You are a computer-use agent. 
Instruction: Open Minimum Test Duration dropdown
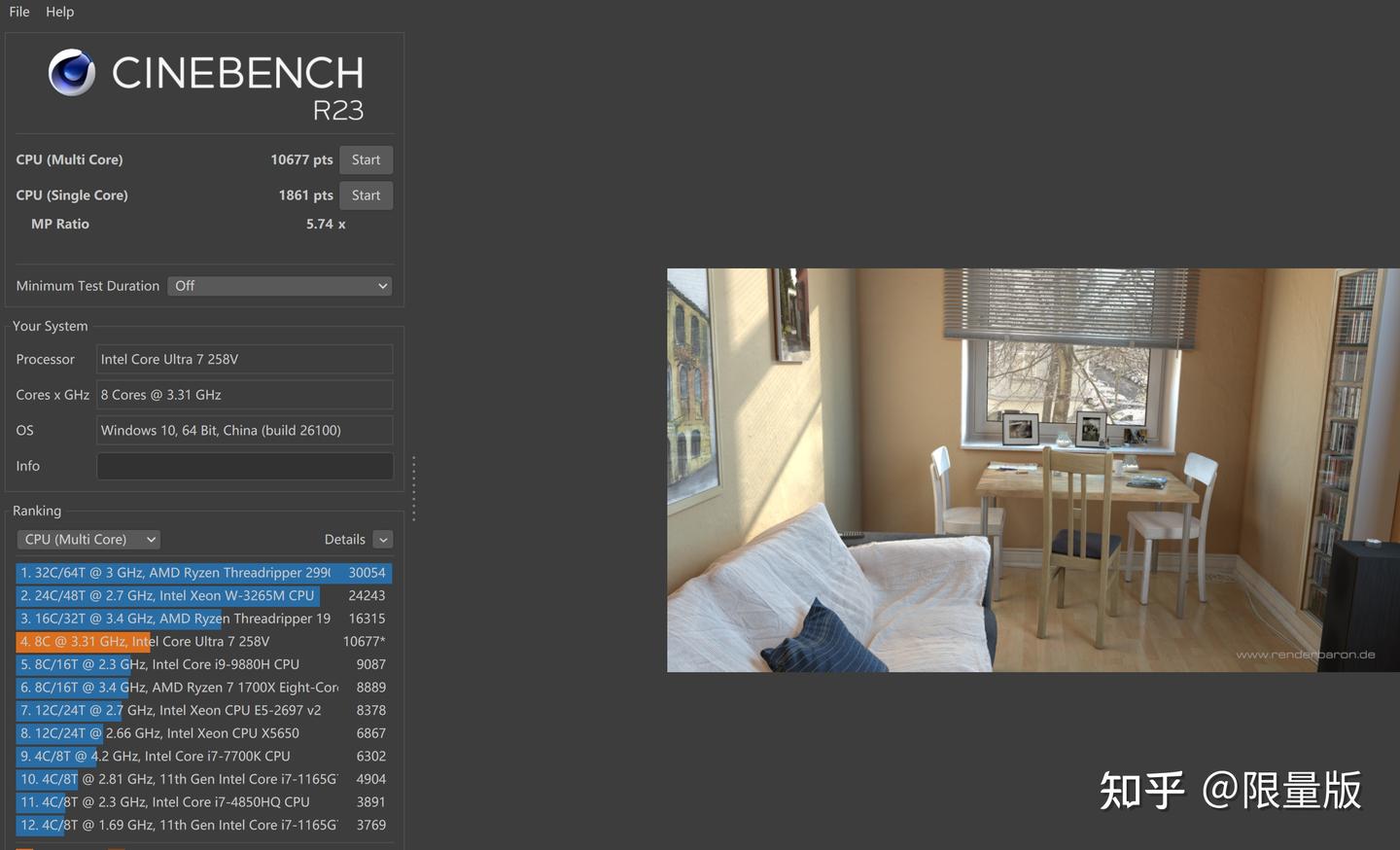[280, 286]
